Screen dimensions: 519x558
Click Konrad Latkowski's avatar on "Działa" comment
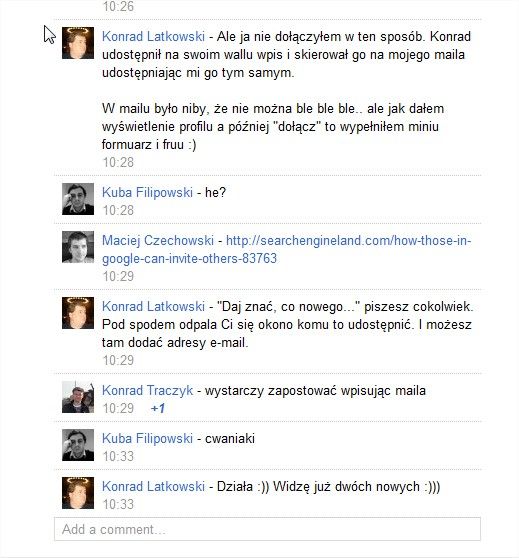pos(78,493)
